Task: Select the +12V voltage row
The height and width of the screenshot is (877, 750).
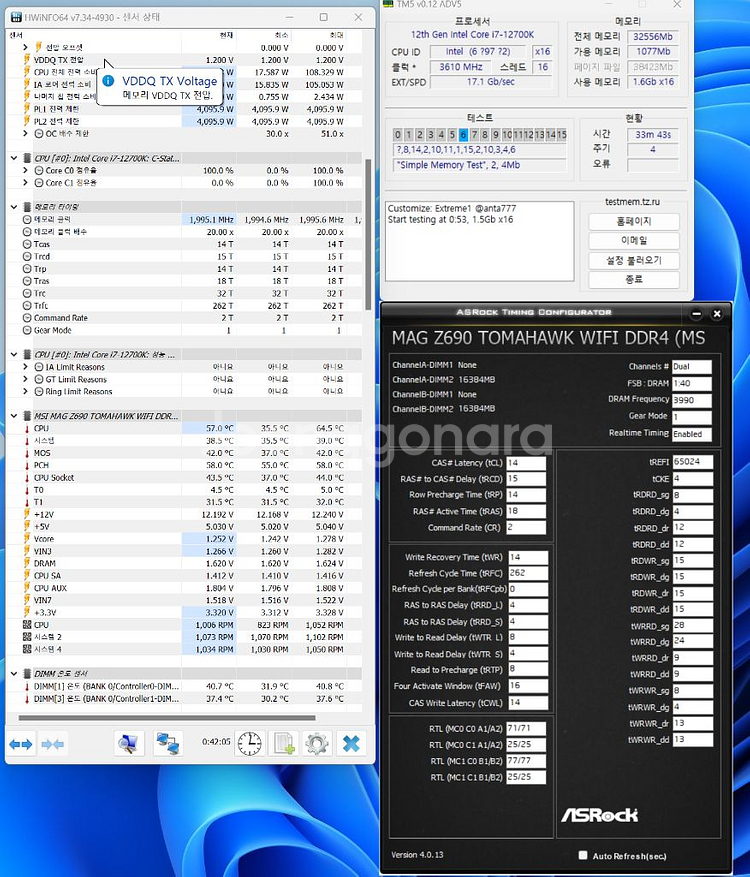Action: point(185,514)
